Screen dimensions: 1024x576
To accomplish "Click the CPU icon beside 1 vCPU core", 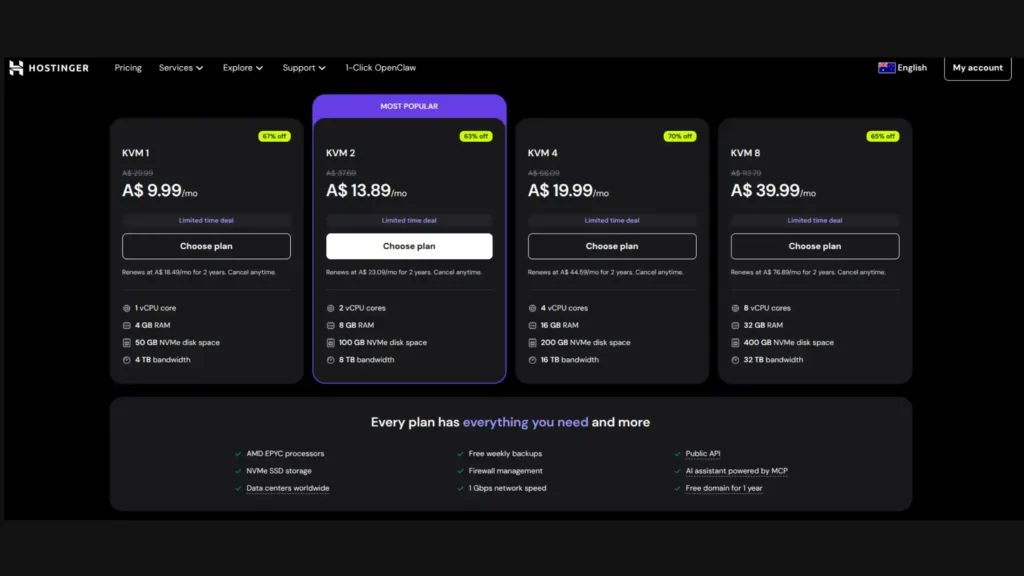I will [127, 308].
